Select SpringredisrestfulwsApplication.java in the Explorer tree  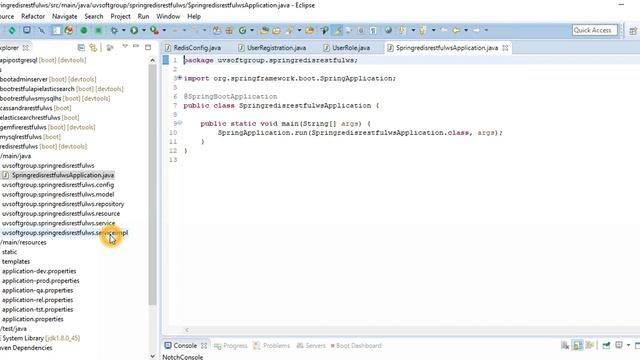(63, 175)
